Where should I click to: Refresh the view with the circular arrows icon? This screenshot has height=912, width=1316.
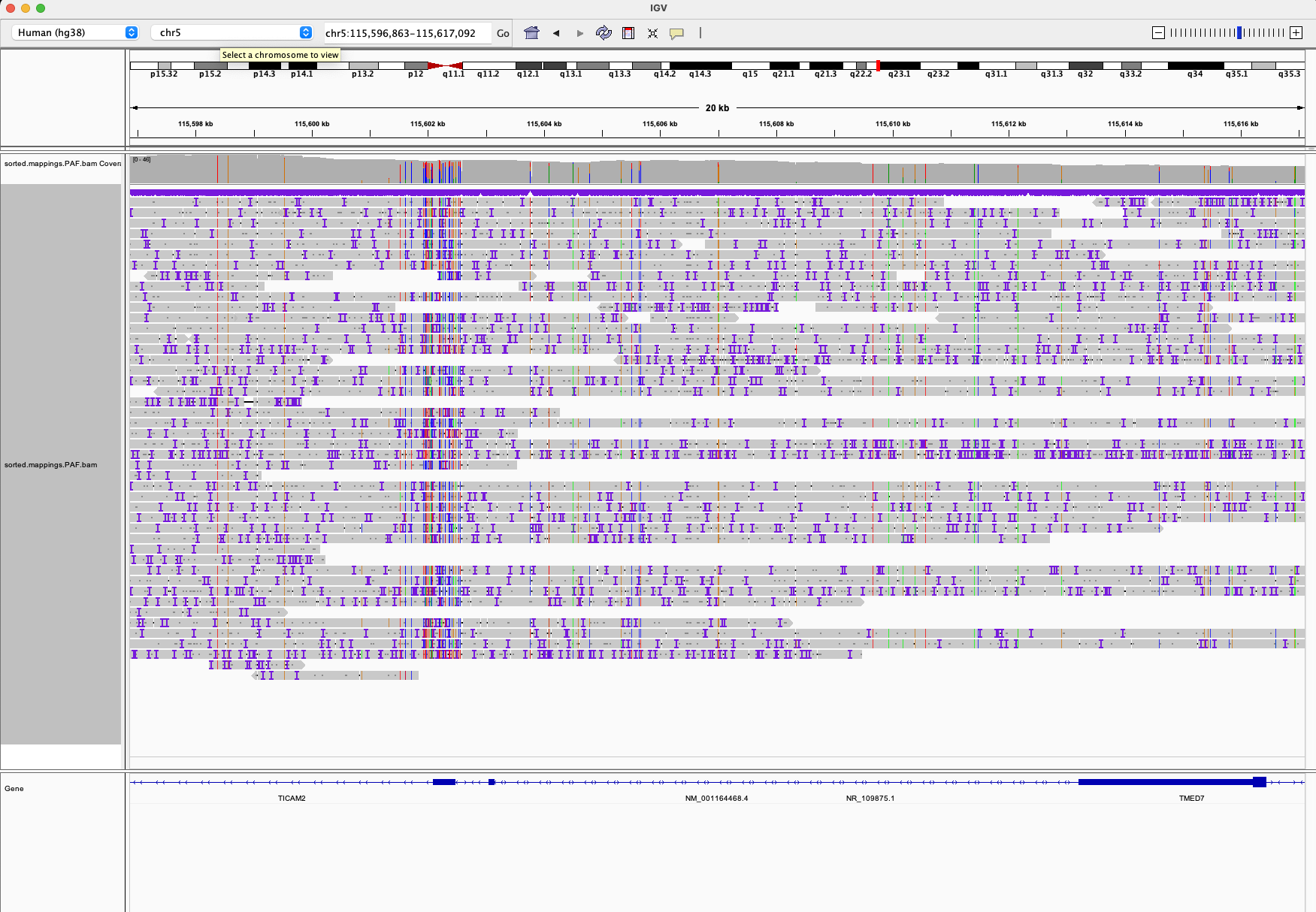coord(604,32)
